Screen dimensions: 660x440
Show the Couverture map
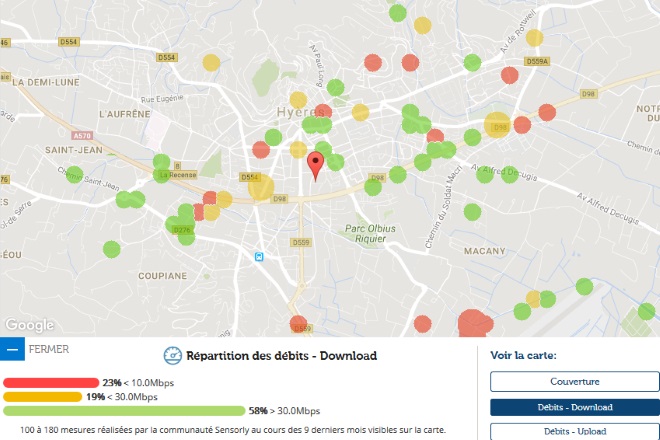[574, 381]
